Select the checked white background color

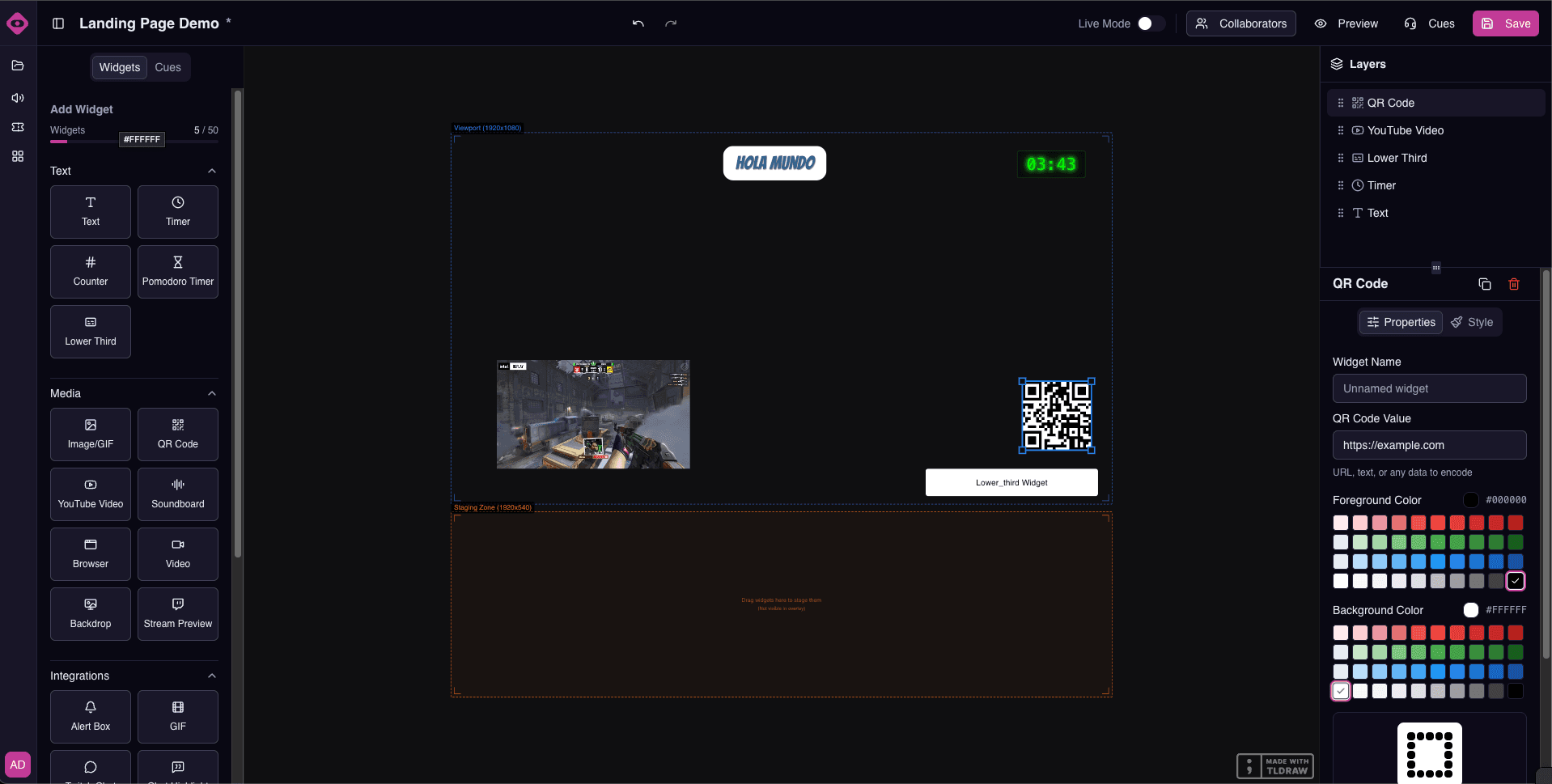1340,691
